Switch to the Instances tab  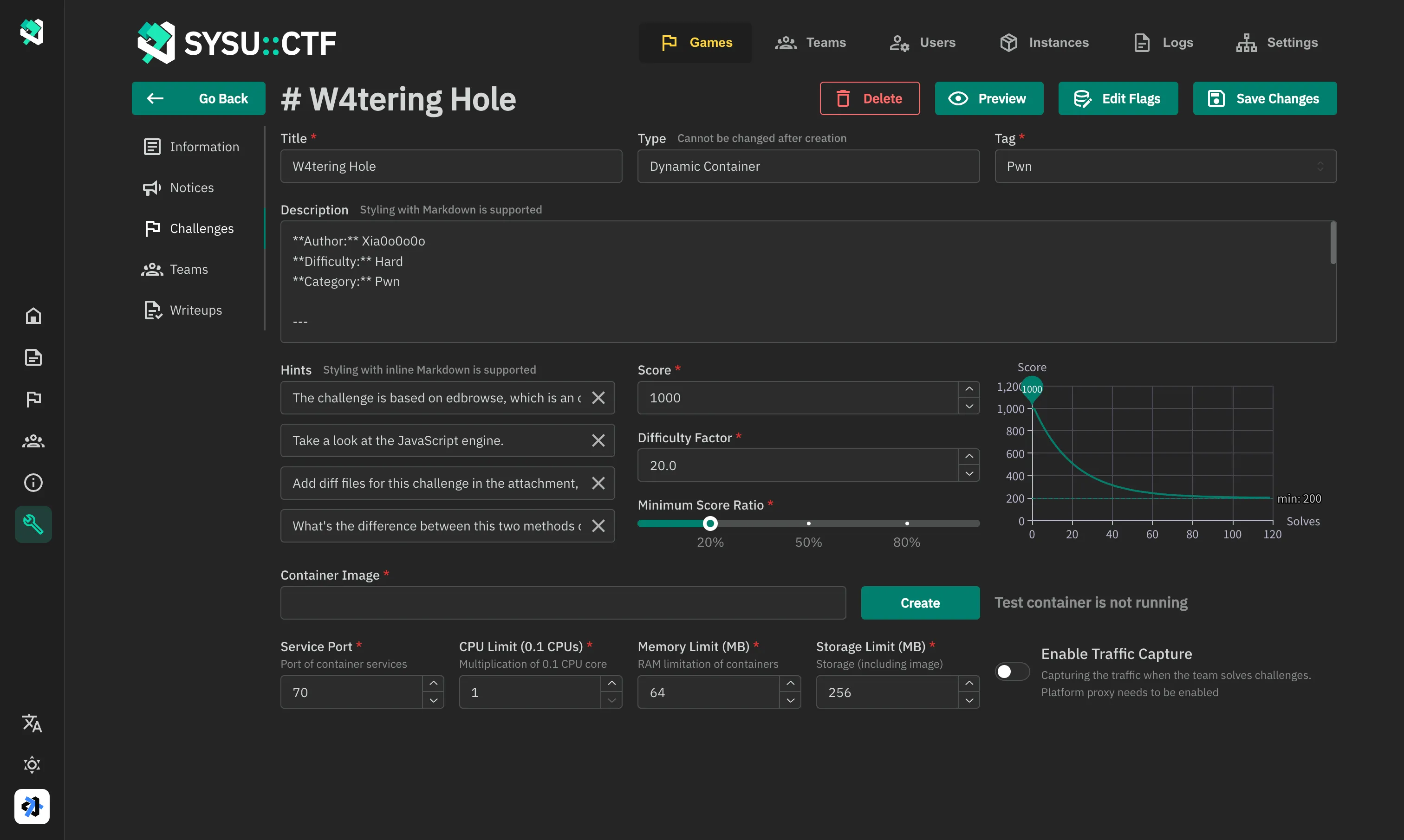pyautogui.click(x=1045, y=42)
